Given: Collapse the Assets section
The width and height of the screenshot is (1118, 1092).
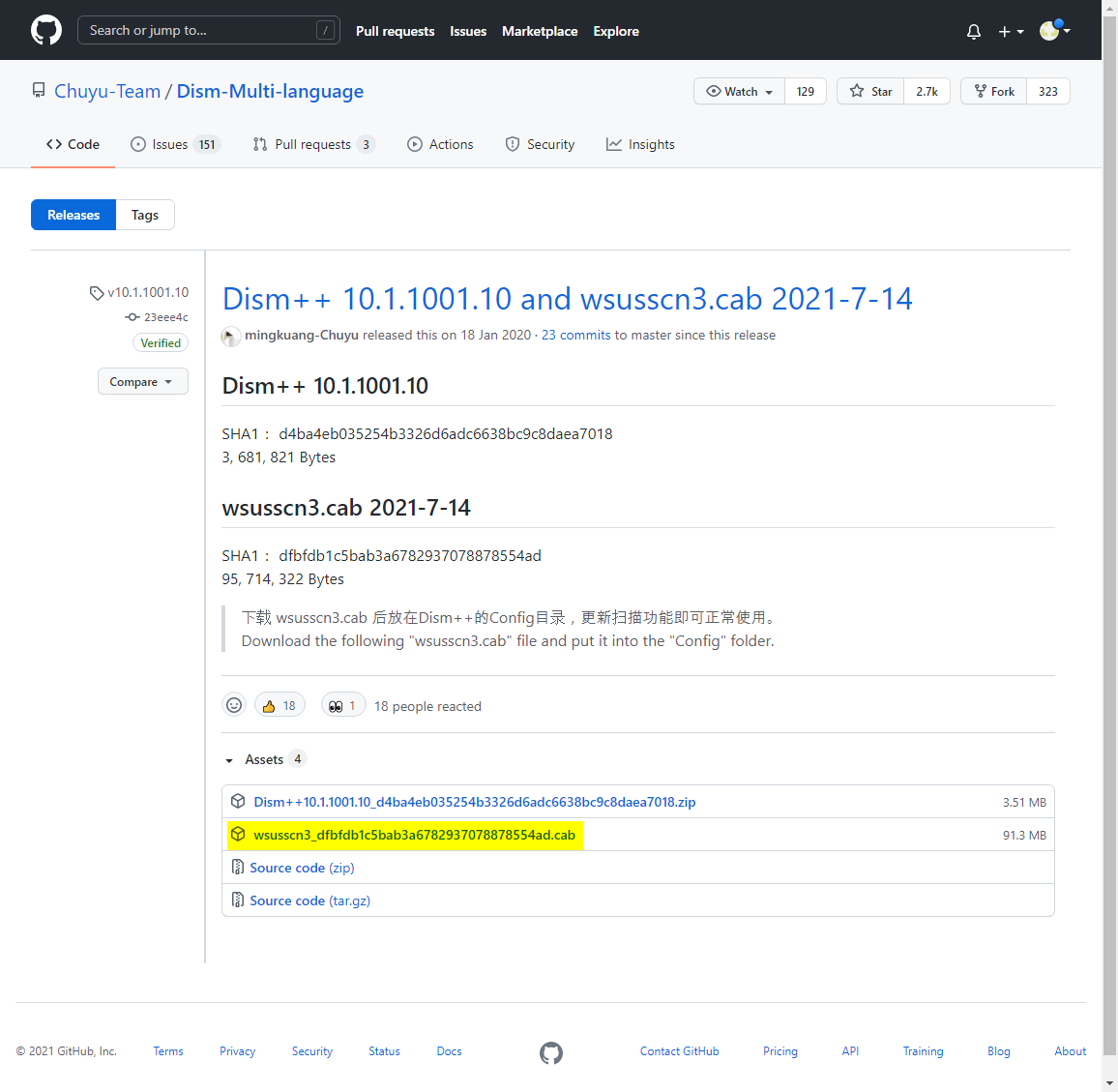Looking at the screenshot, I should (264, 759).
